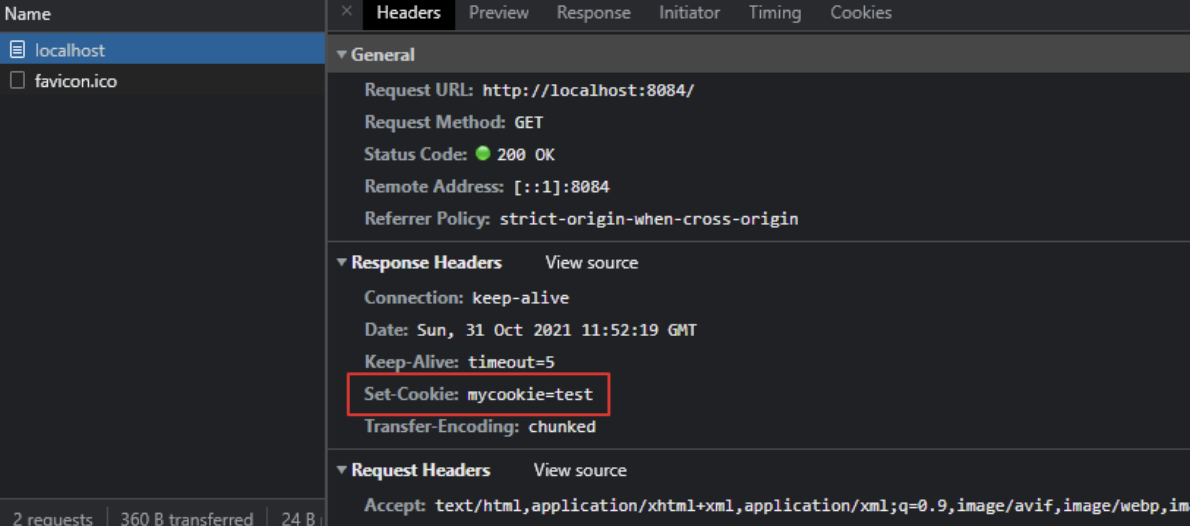Viewport: 1190px width, 526px height.
Task: Open the Cookies tab
Action: (x=861, y=13)
